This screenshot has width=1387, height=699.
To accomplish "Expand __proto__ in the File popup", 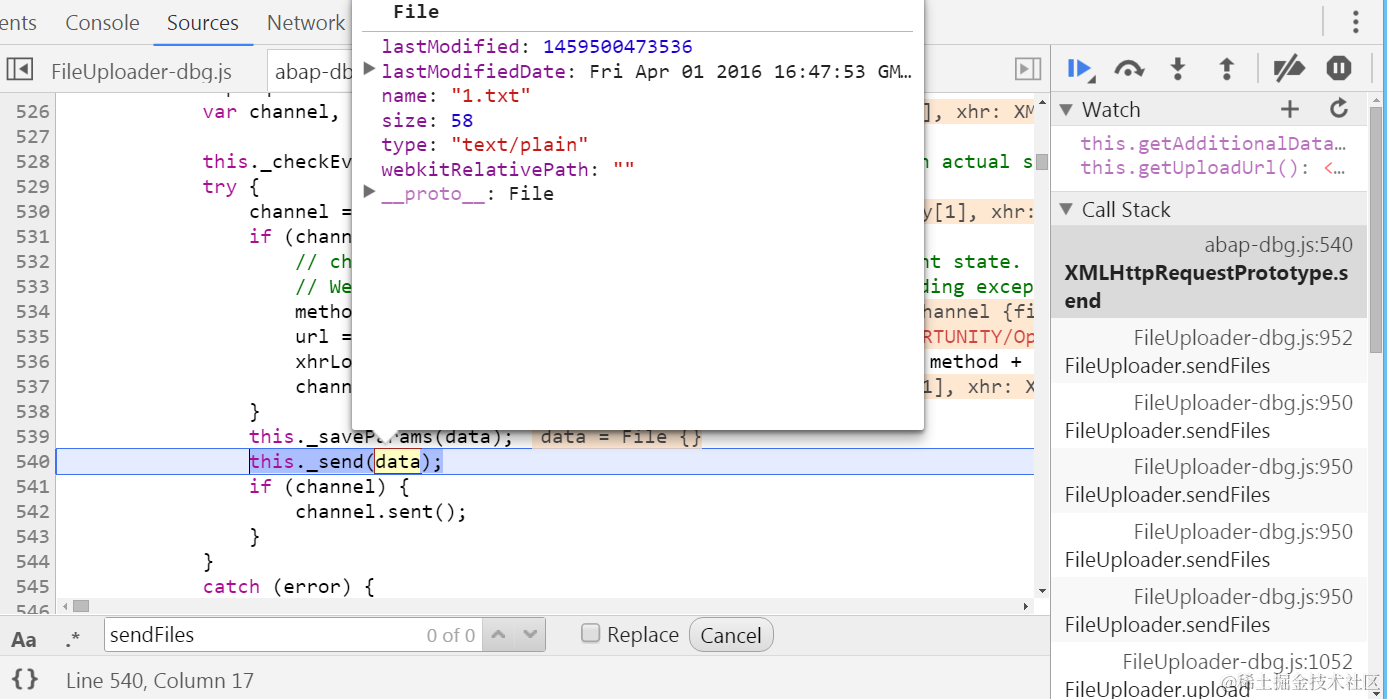I will point(369,191).
